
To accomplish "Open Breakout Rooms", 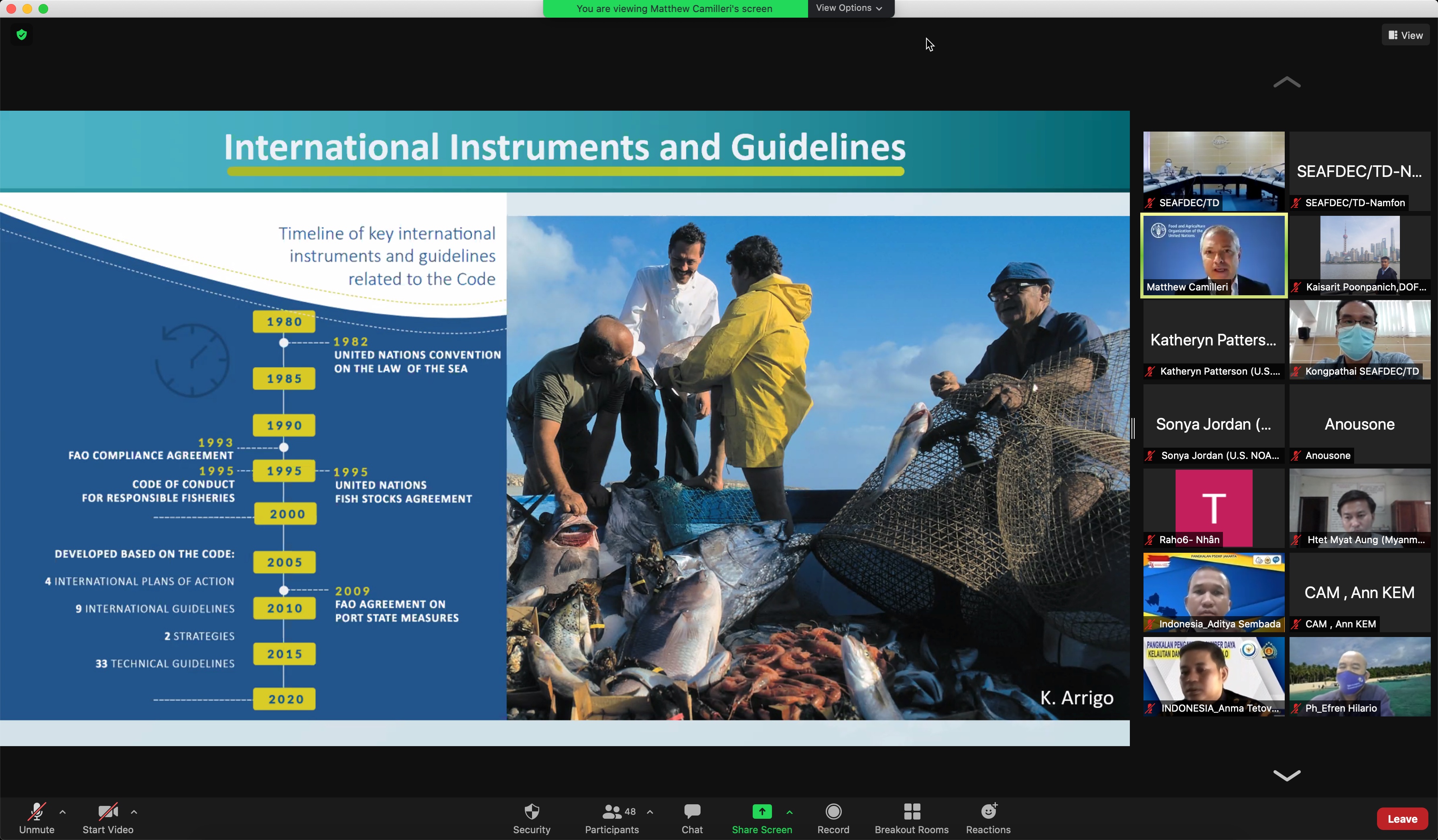I will click(911, 818).
